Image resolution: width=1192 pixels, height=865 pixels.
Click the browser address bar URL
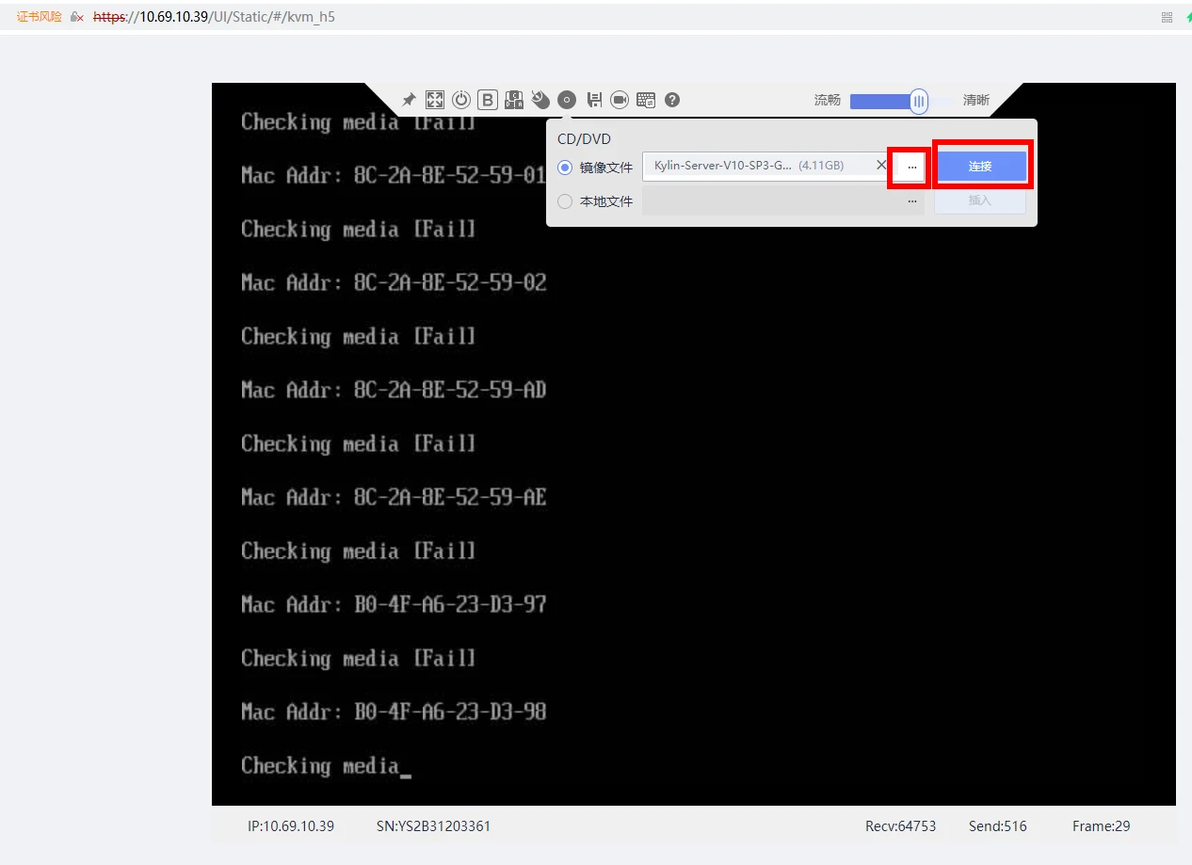coord(214,17)
